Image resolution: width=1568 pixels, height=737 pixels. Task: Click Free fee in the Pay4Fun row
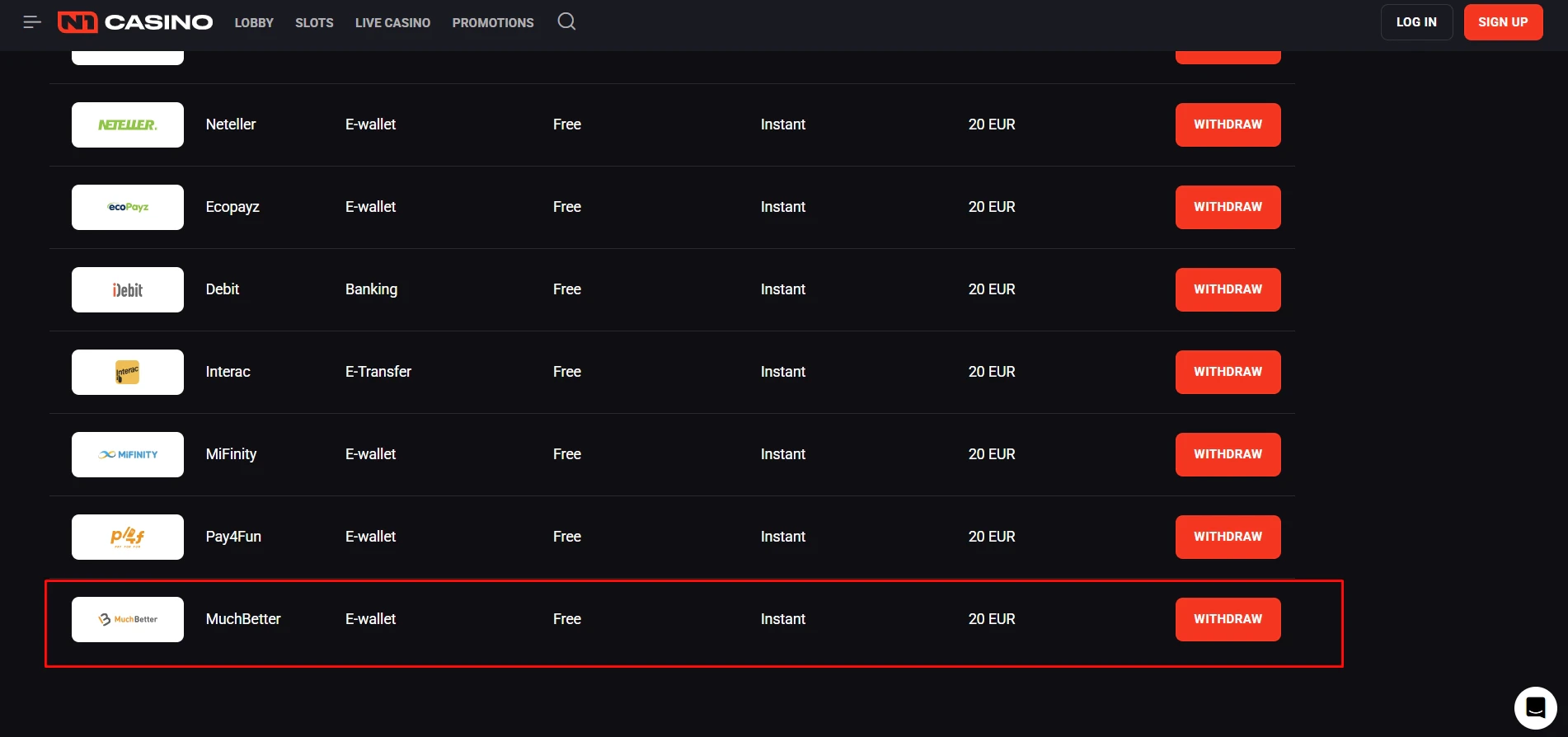coord(567,537)
